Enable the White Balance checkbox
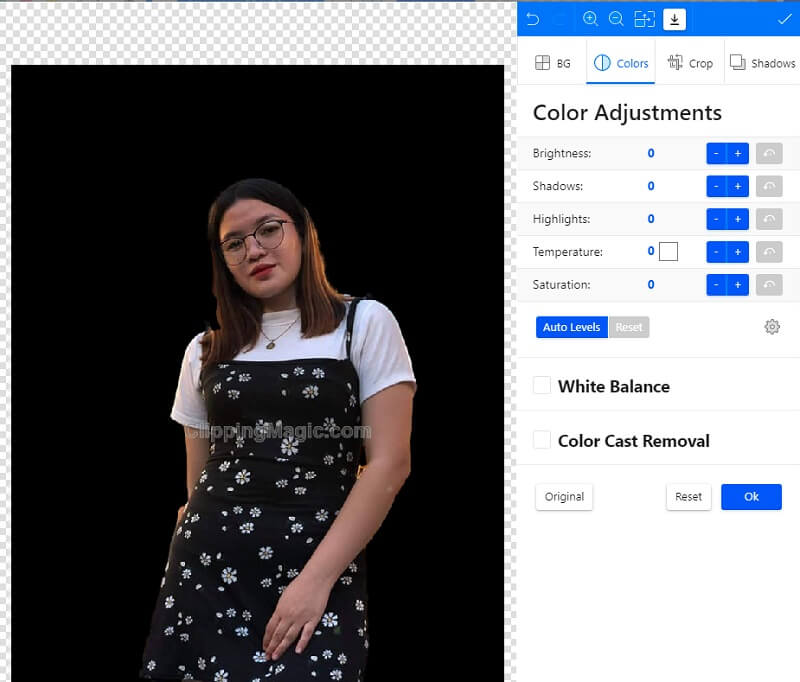Screen dimensions: 800x682 541,385
